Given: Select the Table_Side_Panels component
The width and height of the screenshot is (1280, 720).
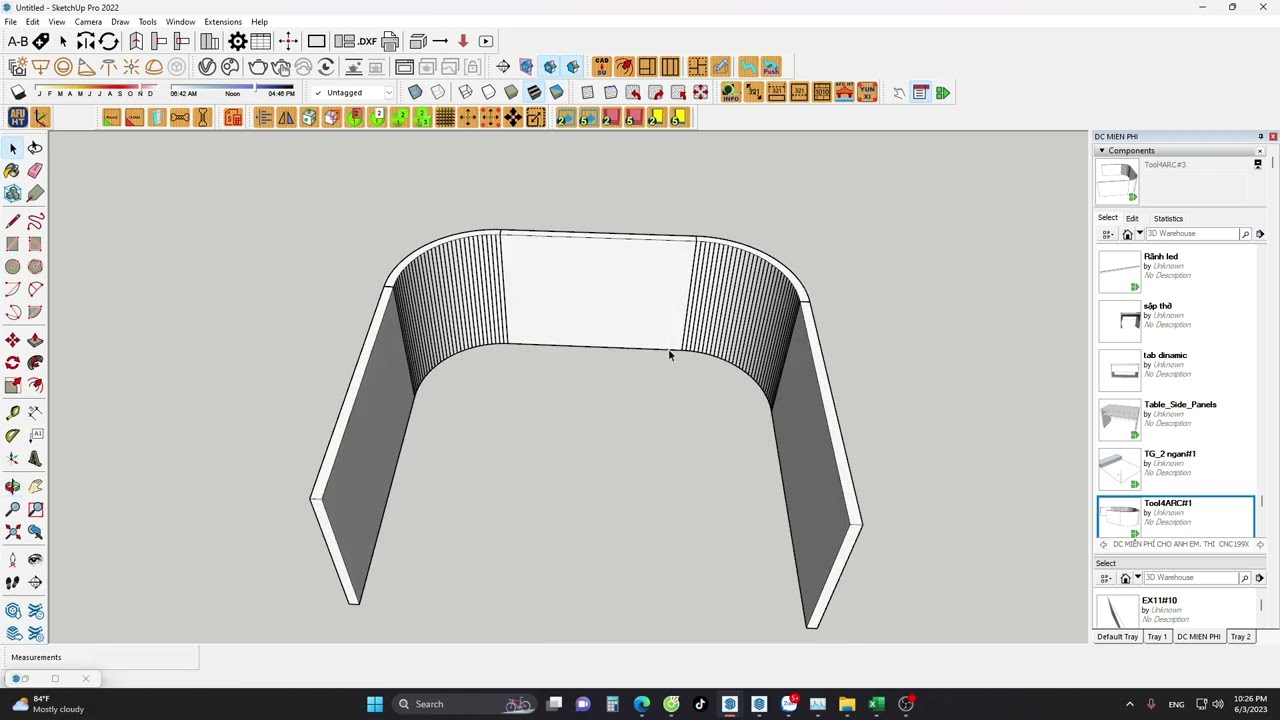Looking at the screenshot, I should coord(1175,419).
